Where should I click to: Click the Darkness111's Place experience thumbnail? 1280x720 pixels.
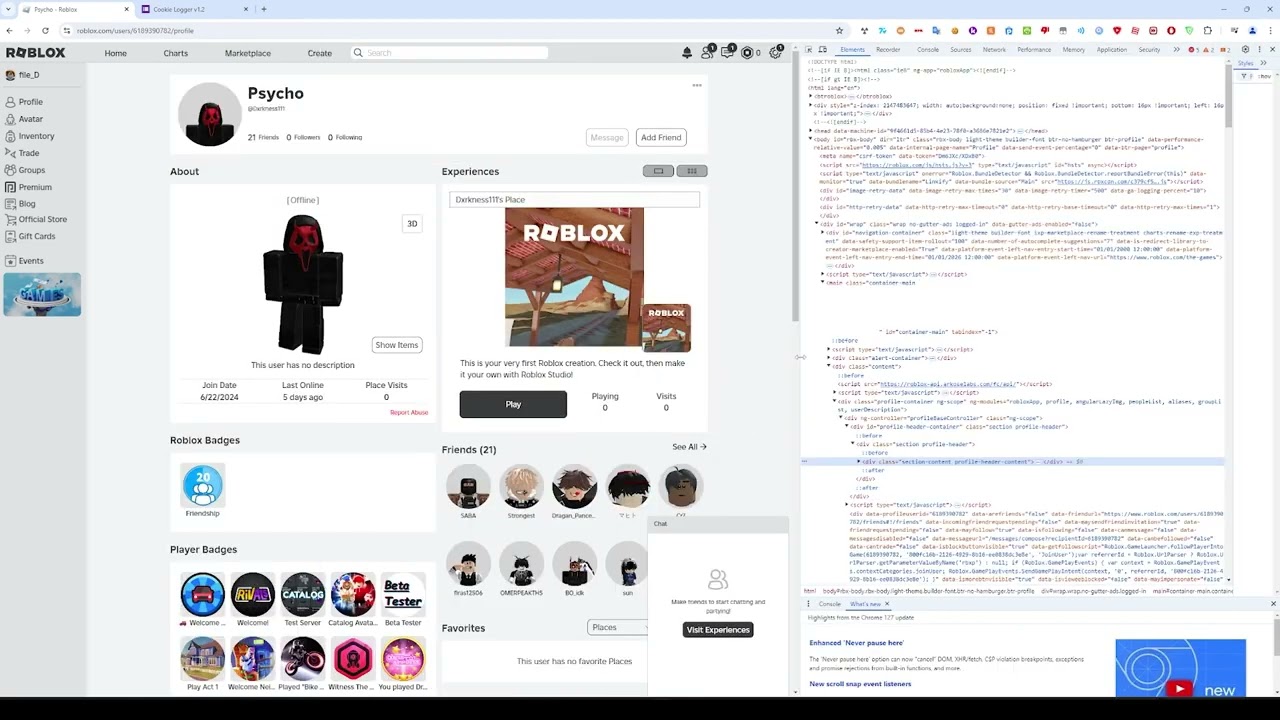[575, 277]
